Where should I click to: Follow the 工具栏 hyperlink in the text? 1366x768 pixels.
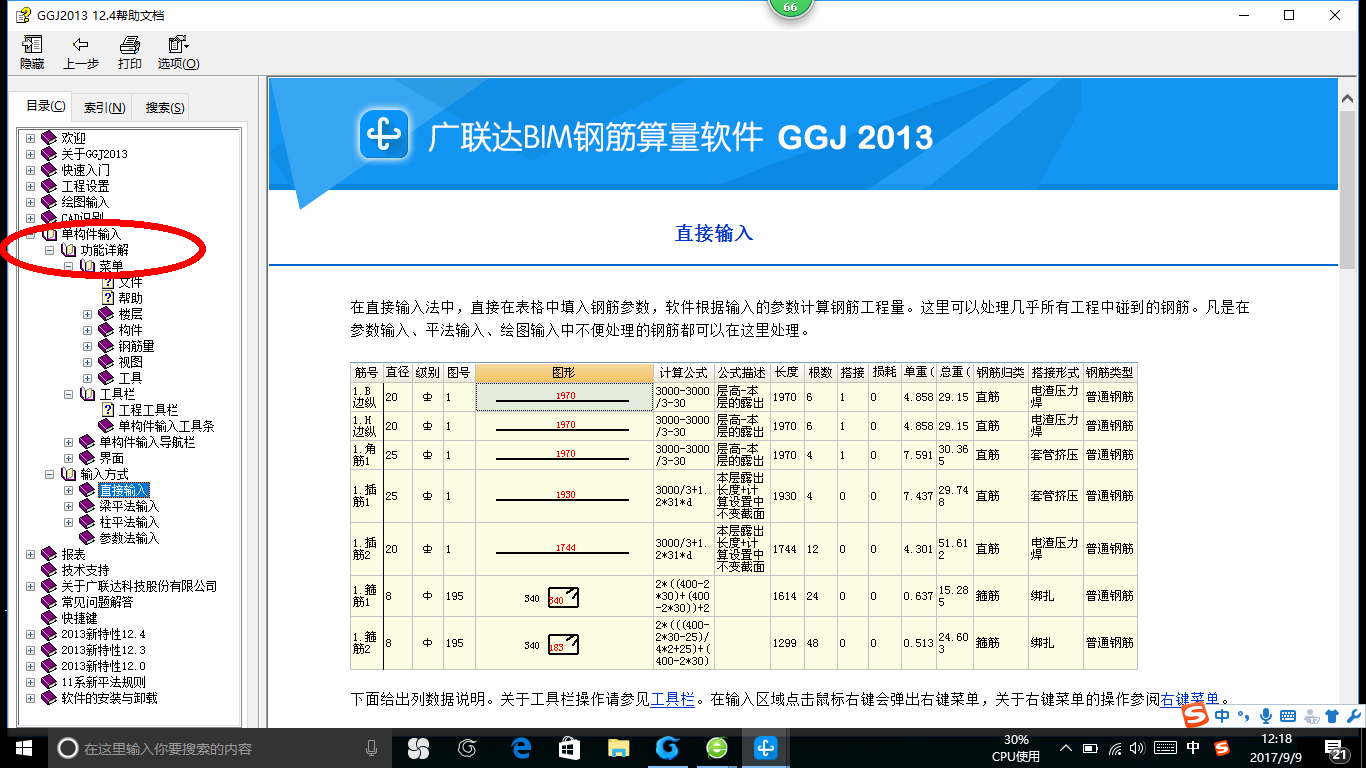[672, 699]
